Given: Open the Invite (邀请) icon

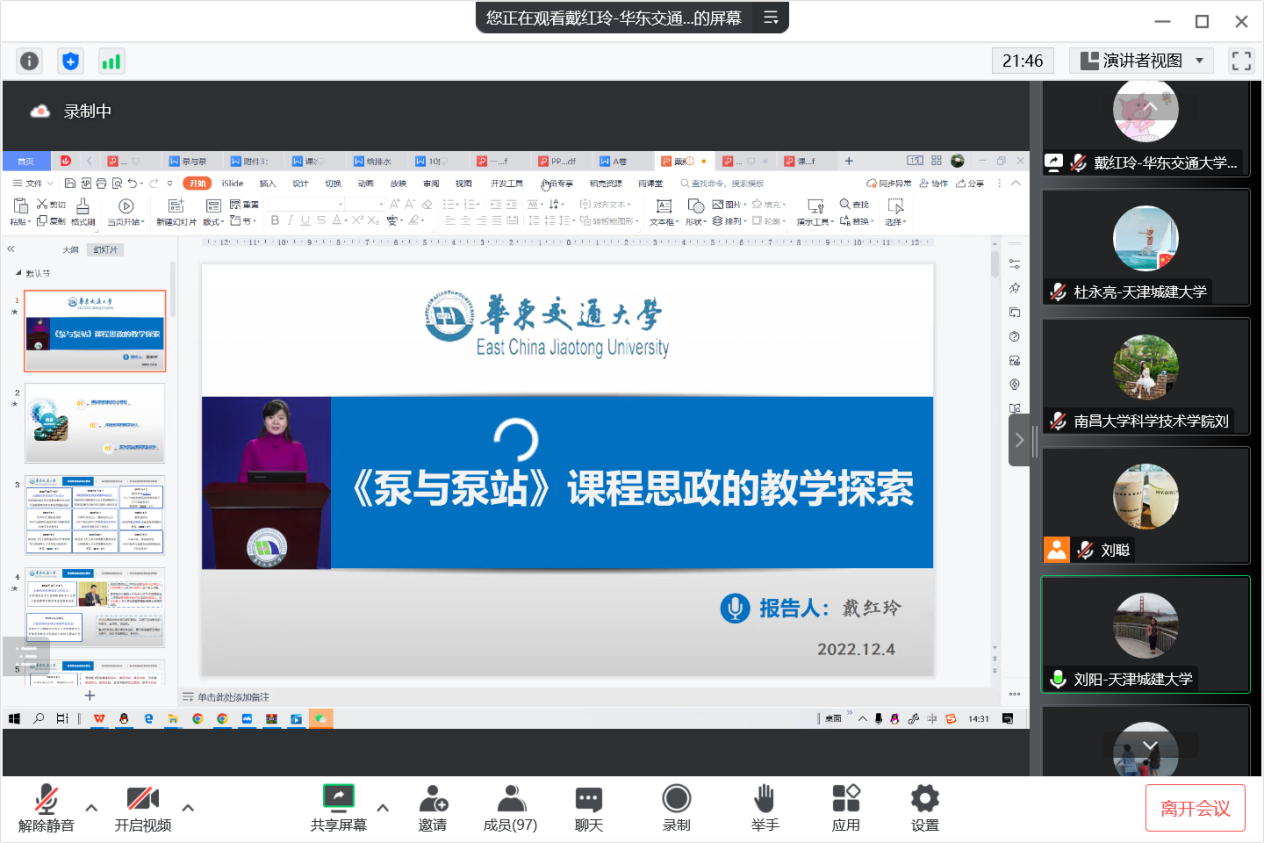Looking at the screenshot, I should (432, 807).
